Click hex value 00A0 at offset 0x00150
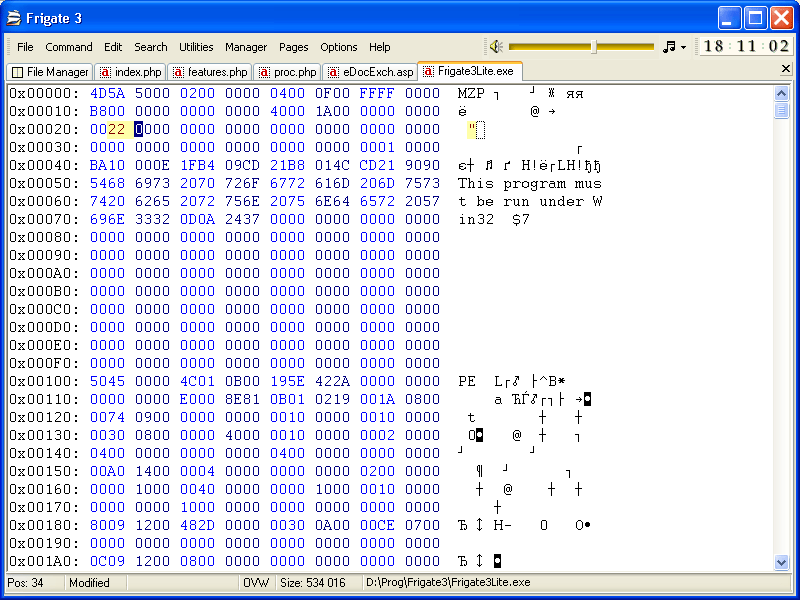 107,471
